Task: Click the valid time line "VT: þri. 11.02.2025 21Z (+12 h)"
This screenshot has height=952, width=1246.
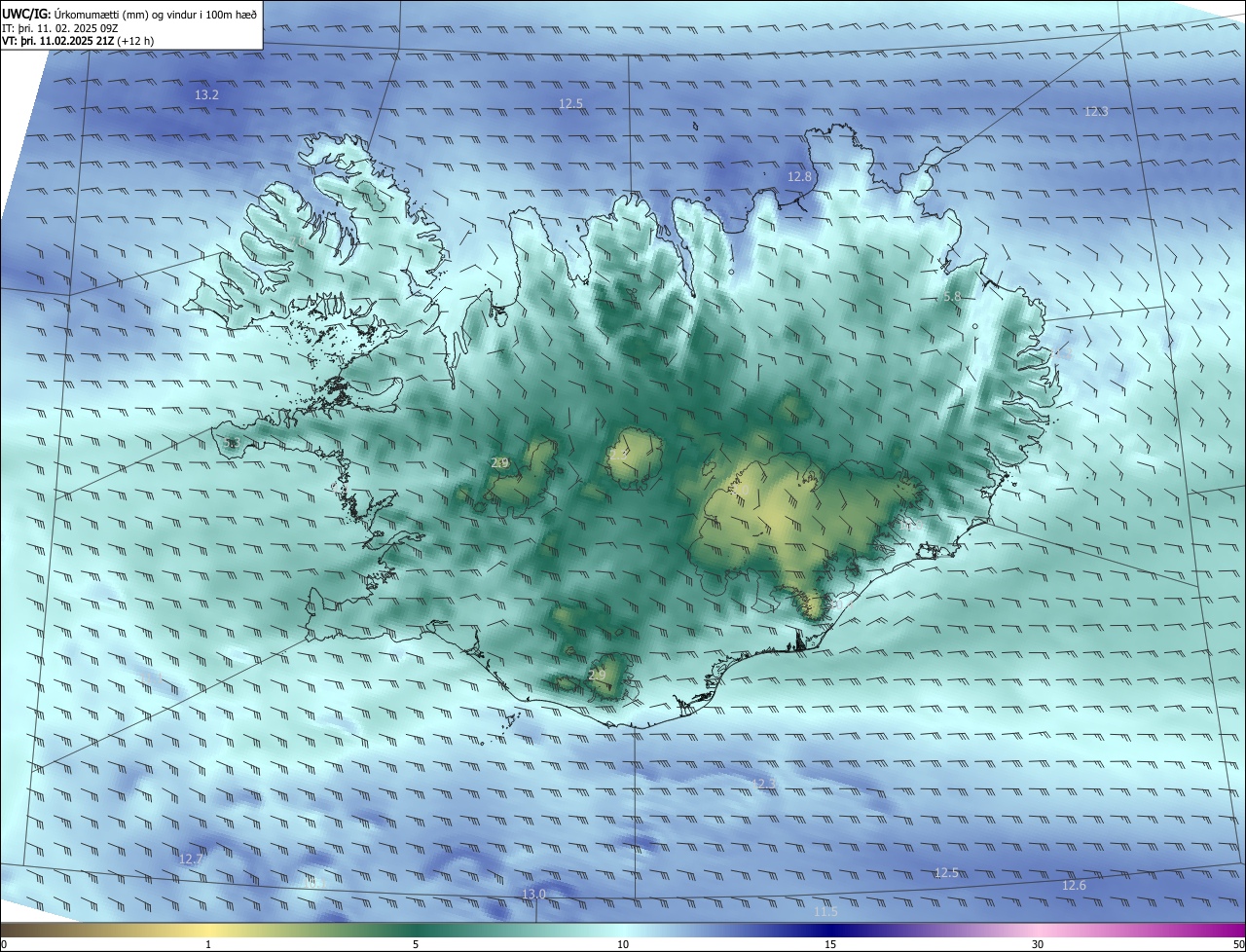Action: 78,41
